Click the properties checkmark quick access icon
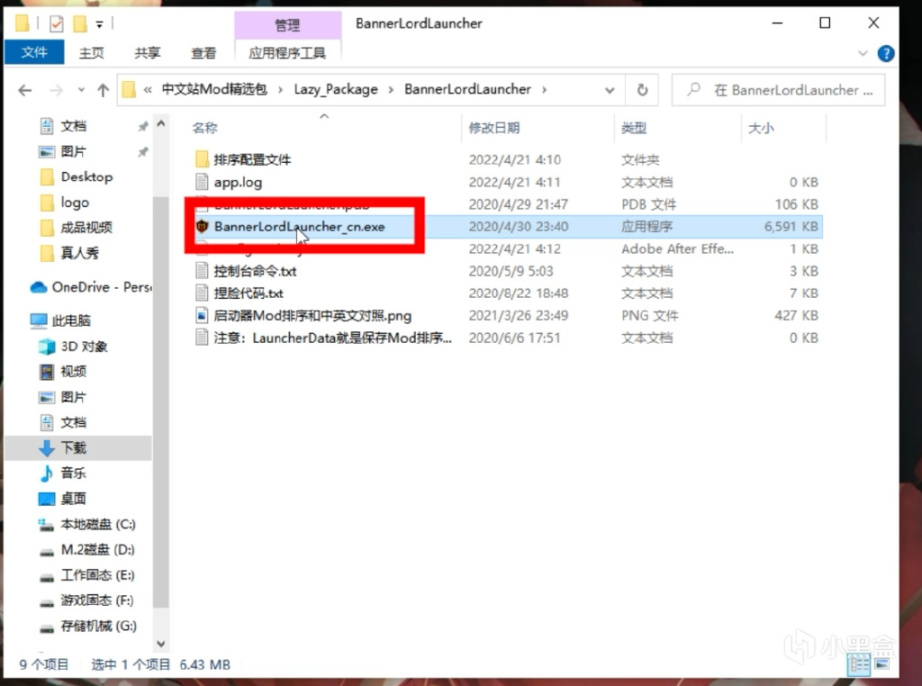 [x=56, y=24]
